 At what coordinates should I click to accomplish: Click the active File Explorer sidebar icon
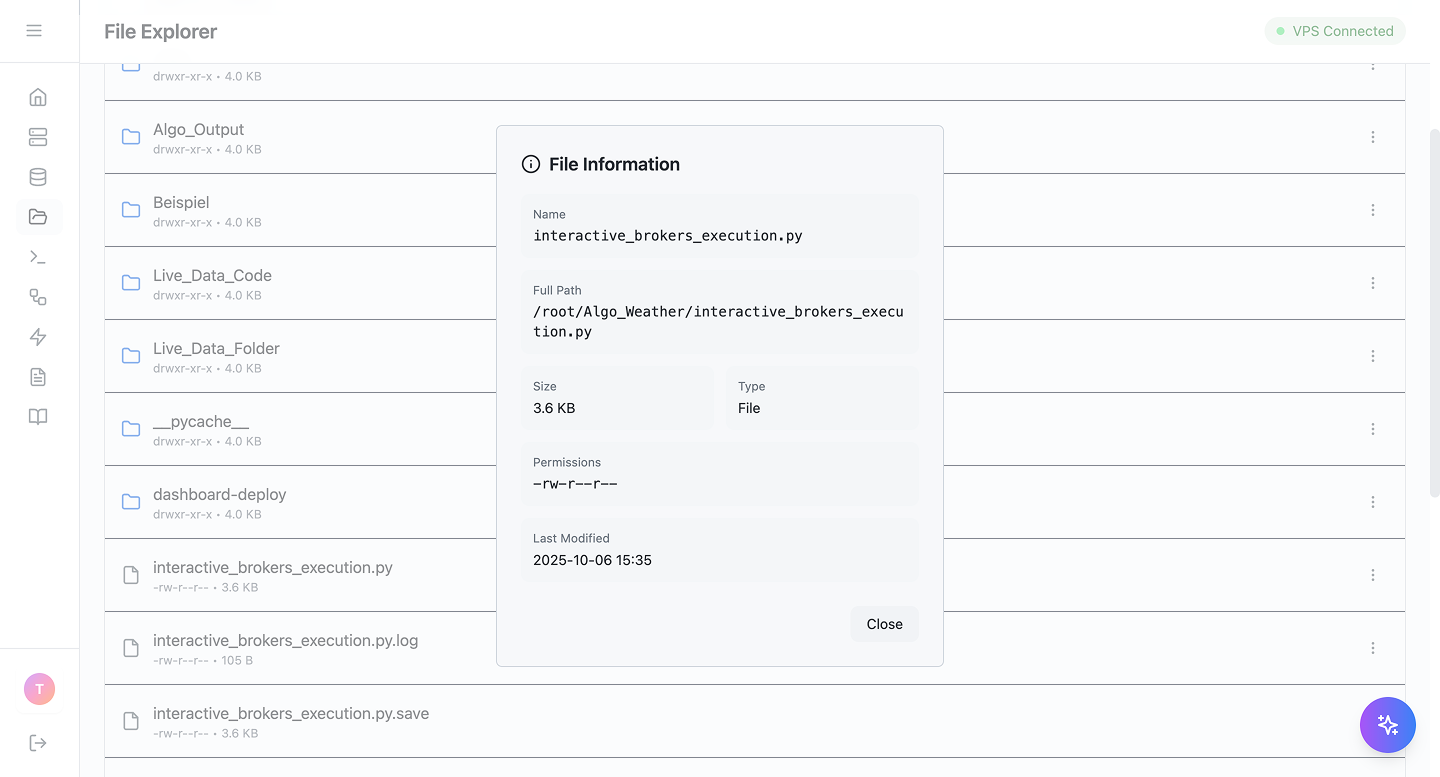tap(37, 217)
